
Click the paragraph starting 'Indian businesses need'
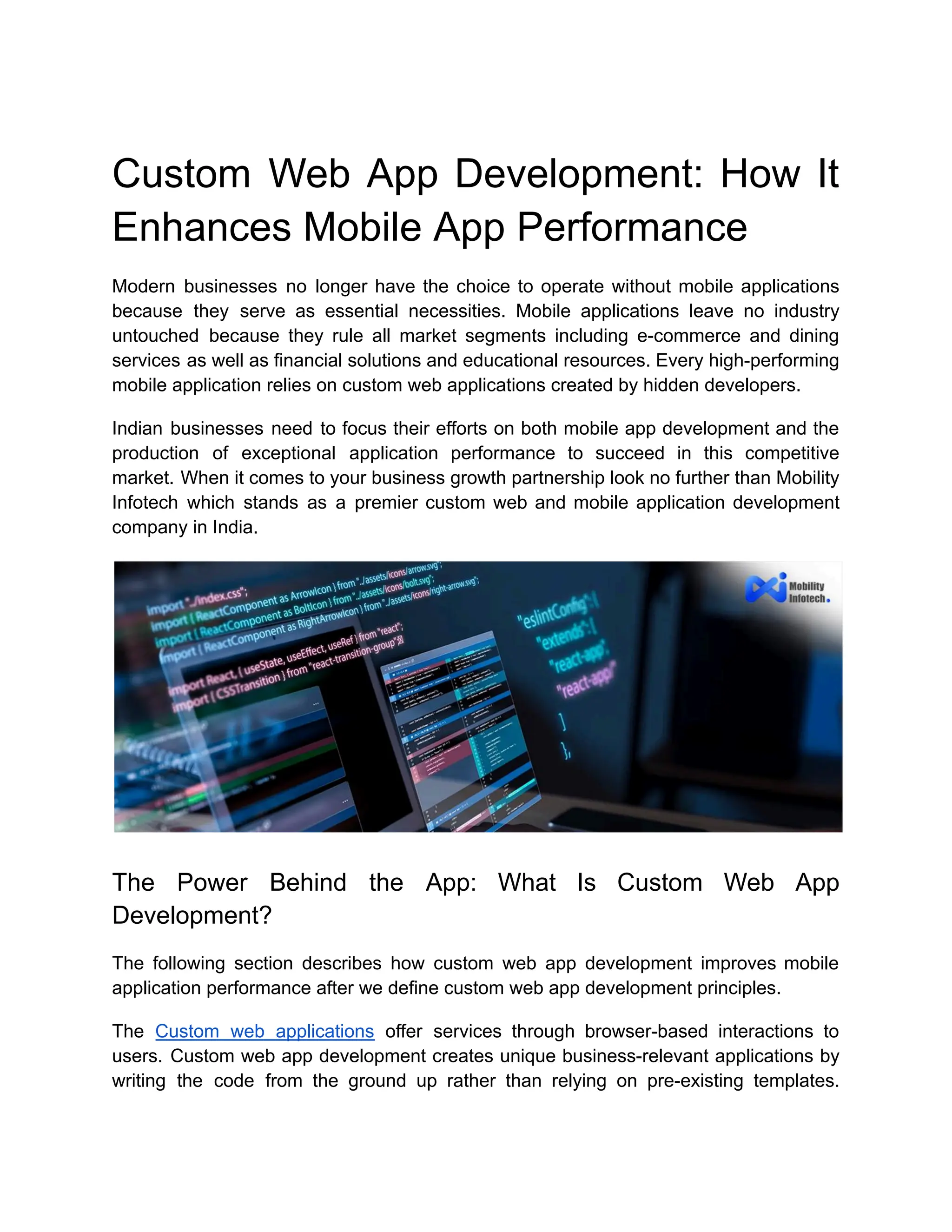click(475, 478)
